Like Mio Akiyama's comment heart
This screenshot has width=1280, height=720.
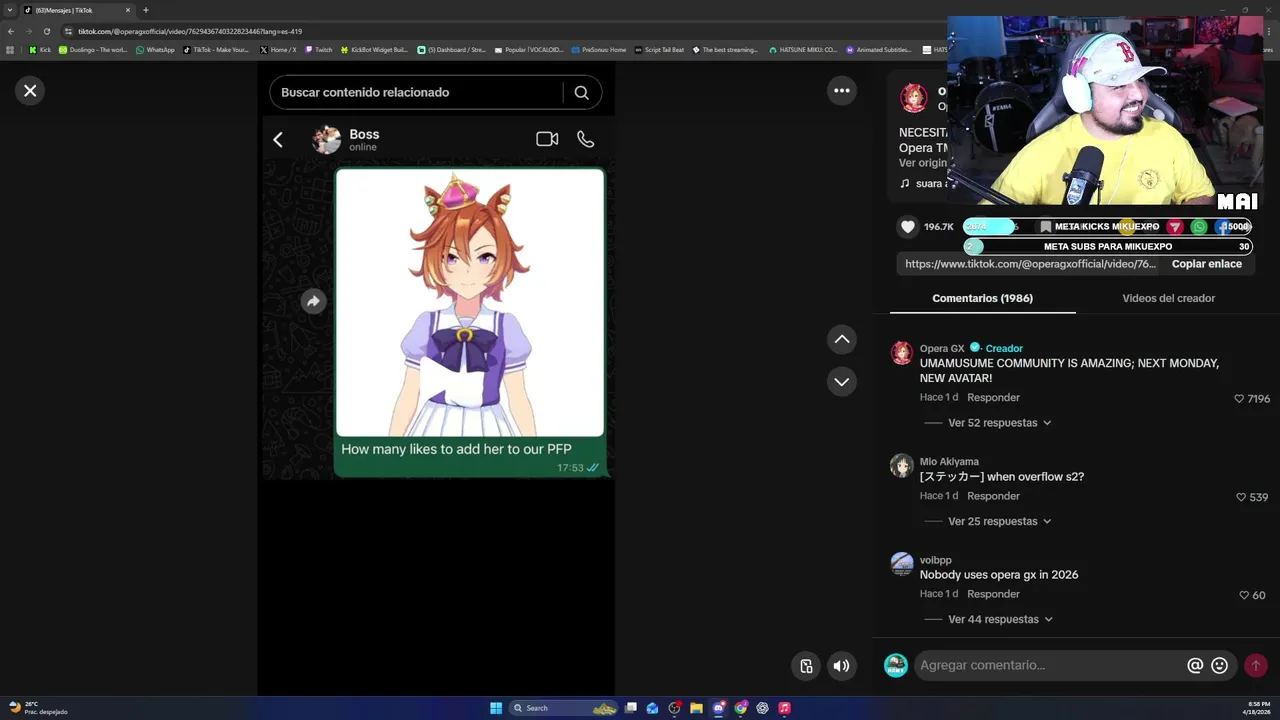point(1241,497)
